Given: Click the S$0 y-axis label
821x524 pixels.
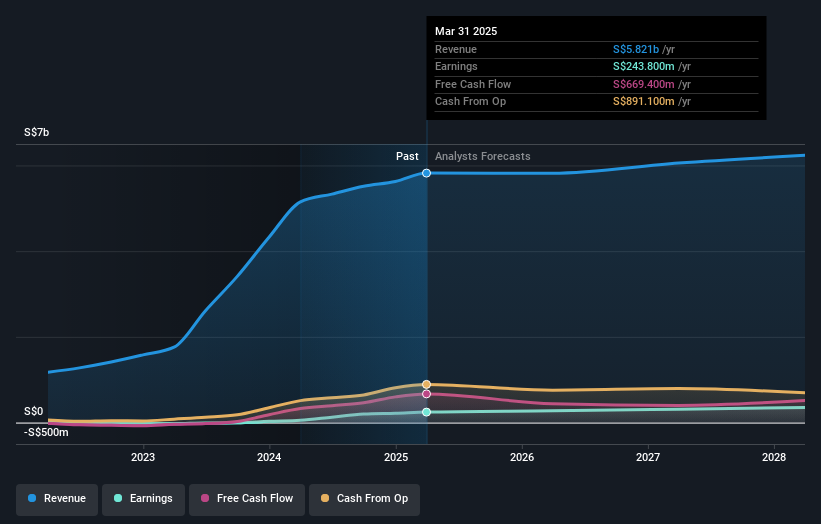Looking at the screenshot, I should tap(34, 411).
